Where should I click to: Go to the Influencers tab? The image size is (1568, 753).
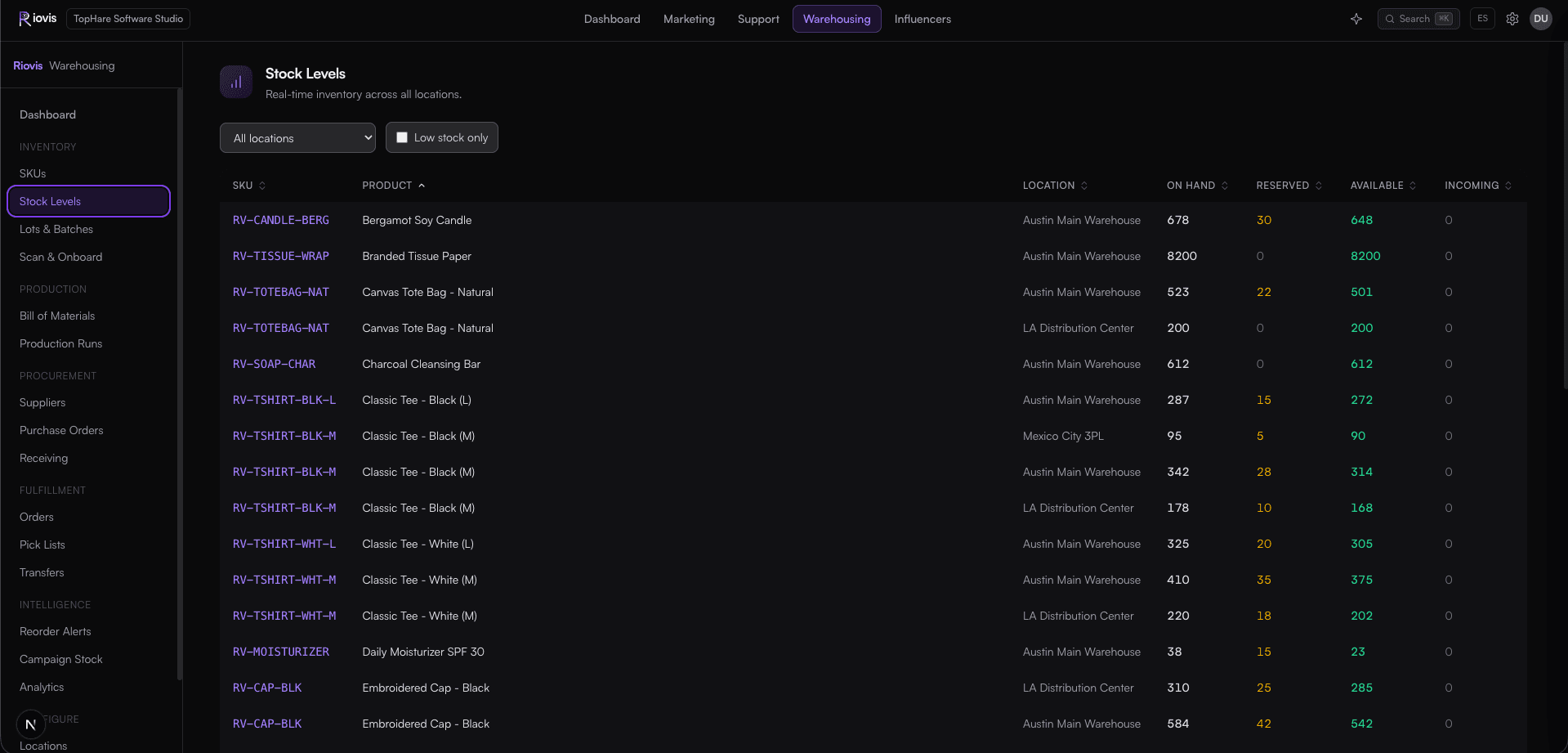pos(922,19)
